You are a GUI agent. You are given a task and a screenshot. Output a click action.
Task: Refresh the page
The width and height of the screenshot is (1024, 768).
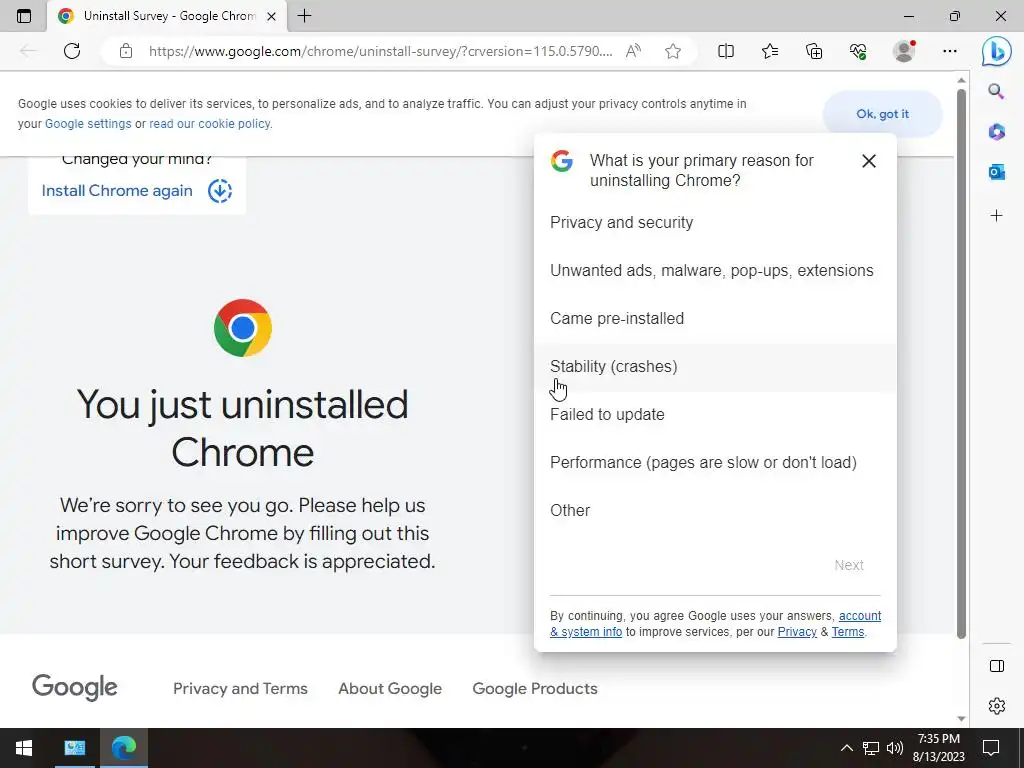(72, 51)
